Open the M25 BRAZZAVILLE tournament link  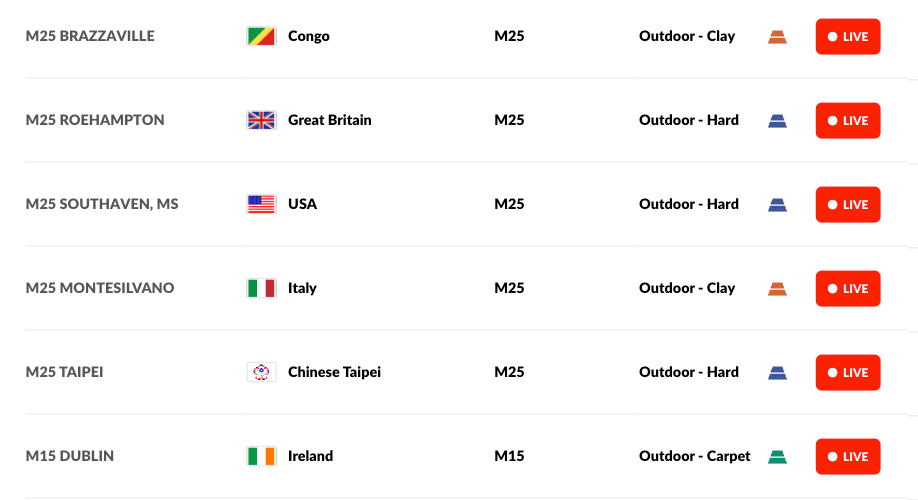[90, 36]
